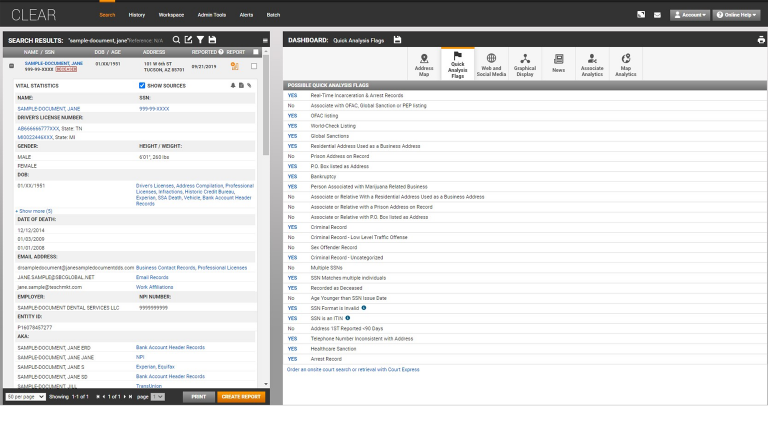Open the Admin Tools menu

pos(211,15)
